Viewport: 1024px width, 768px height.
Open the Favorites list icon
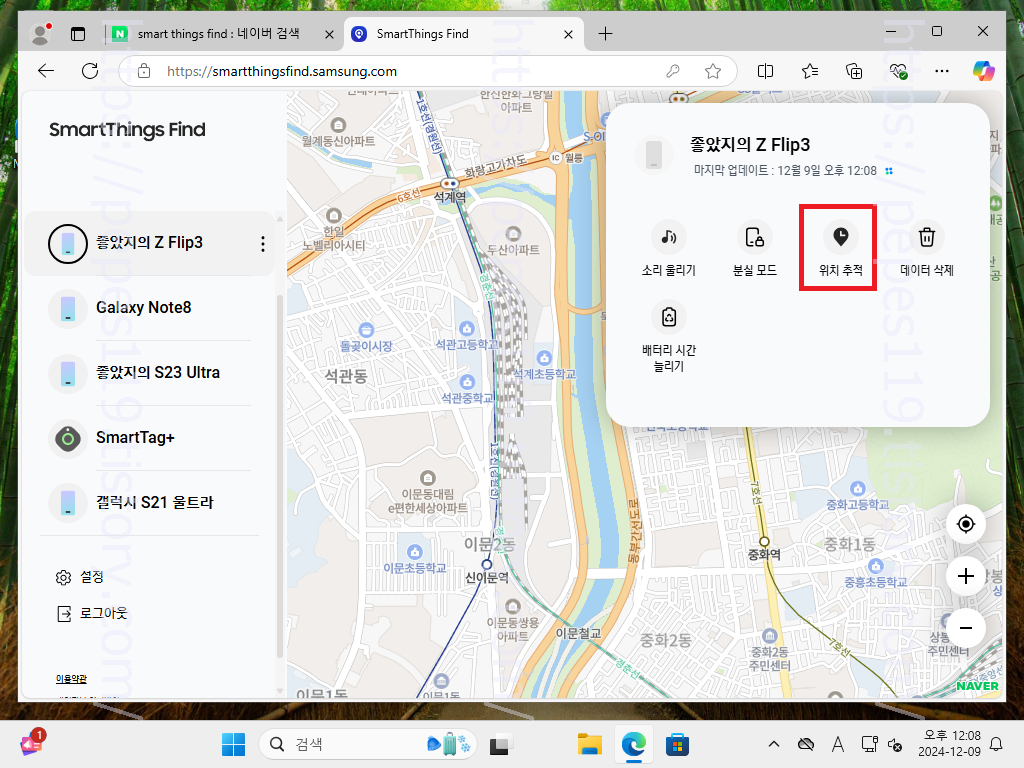[x=810, y=71]
